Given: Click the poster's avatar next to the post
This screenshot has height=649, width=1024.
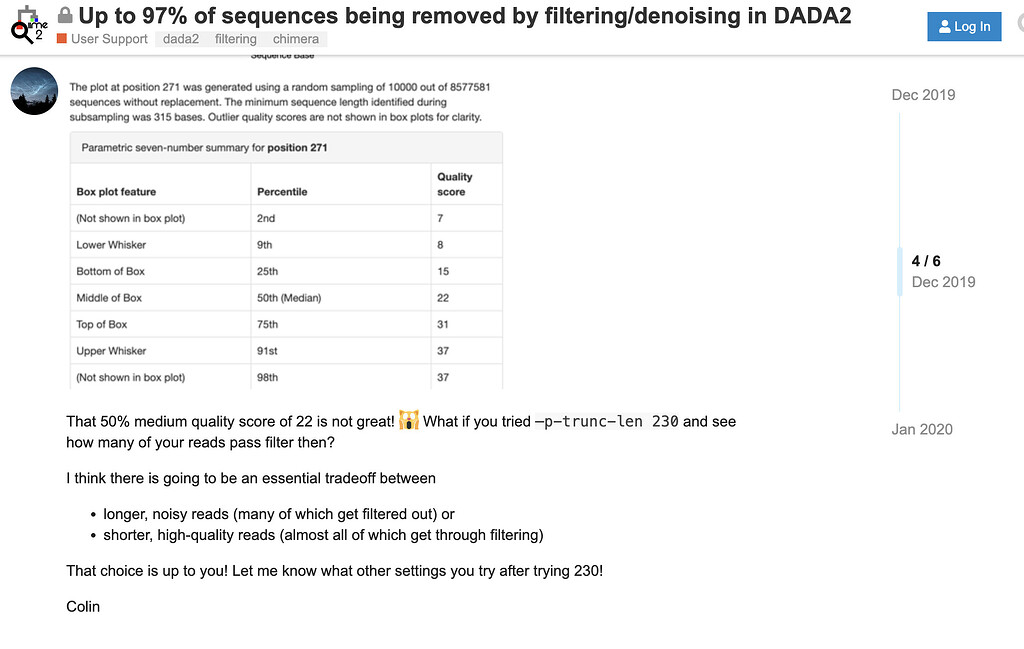Looking at the screenshot, I should 34,91.
